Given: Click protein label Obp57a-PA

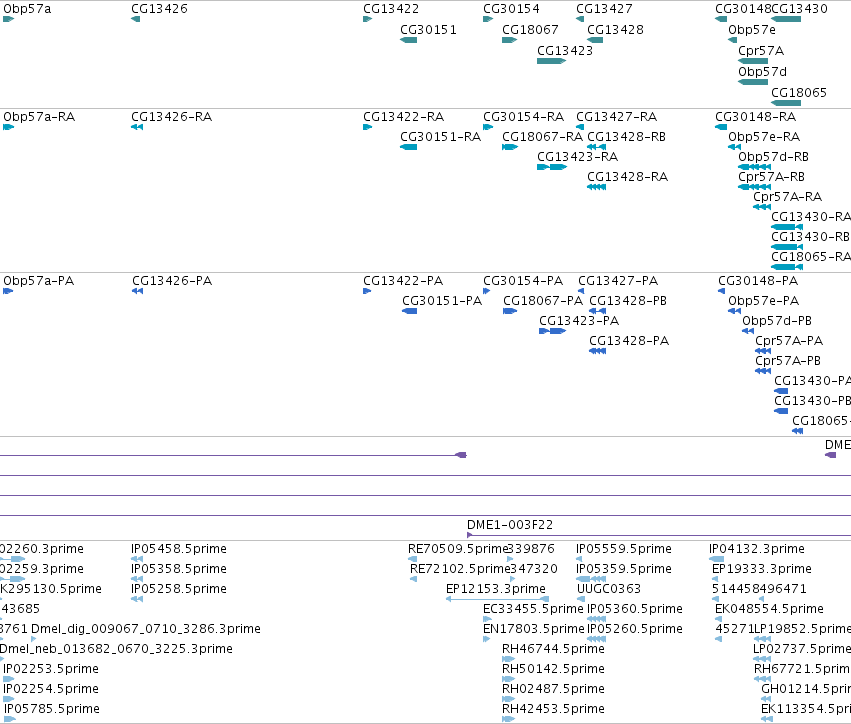Looking at the screenshot, I should pos(39,281).
